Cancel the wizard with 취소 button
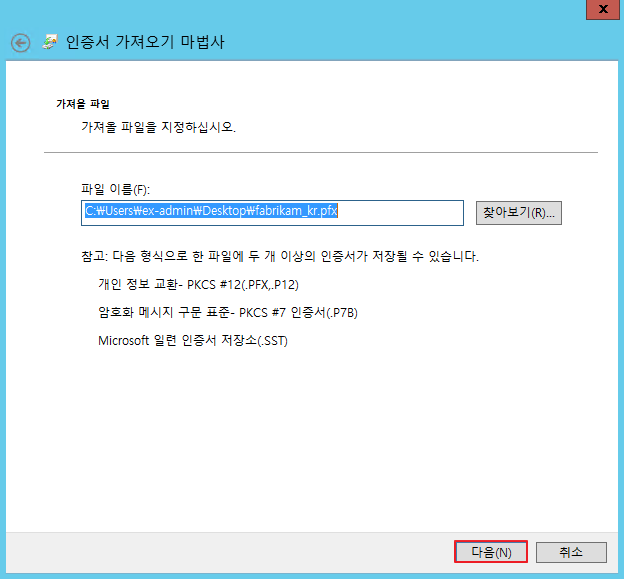 pyautogui.click(x=571, y=552)
